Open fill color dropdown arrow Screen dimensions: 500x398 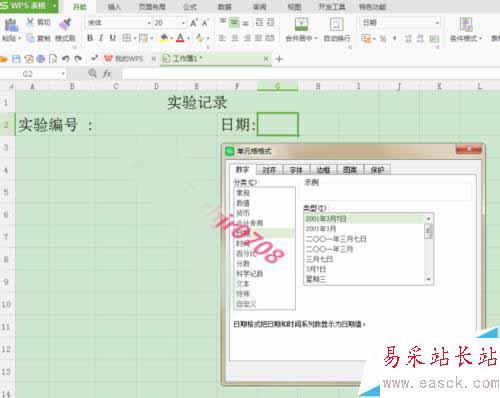point(171,38)
